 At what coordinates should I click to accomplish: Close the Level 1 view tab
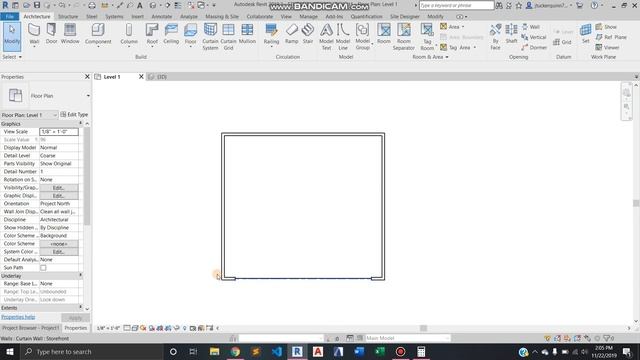pyautogui.click(x=141, y=77)
